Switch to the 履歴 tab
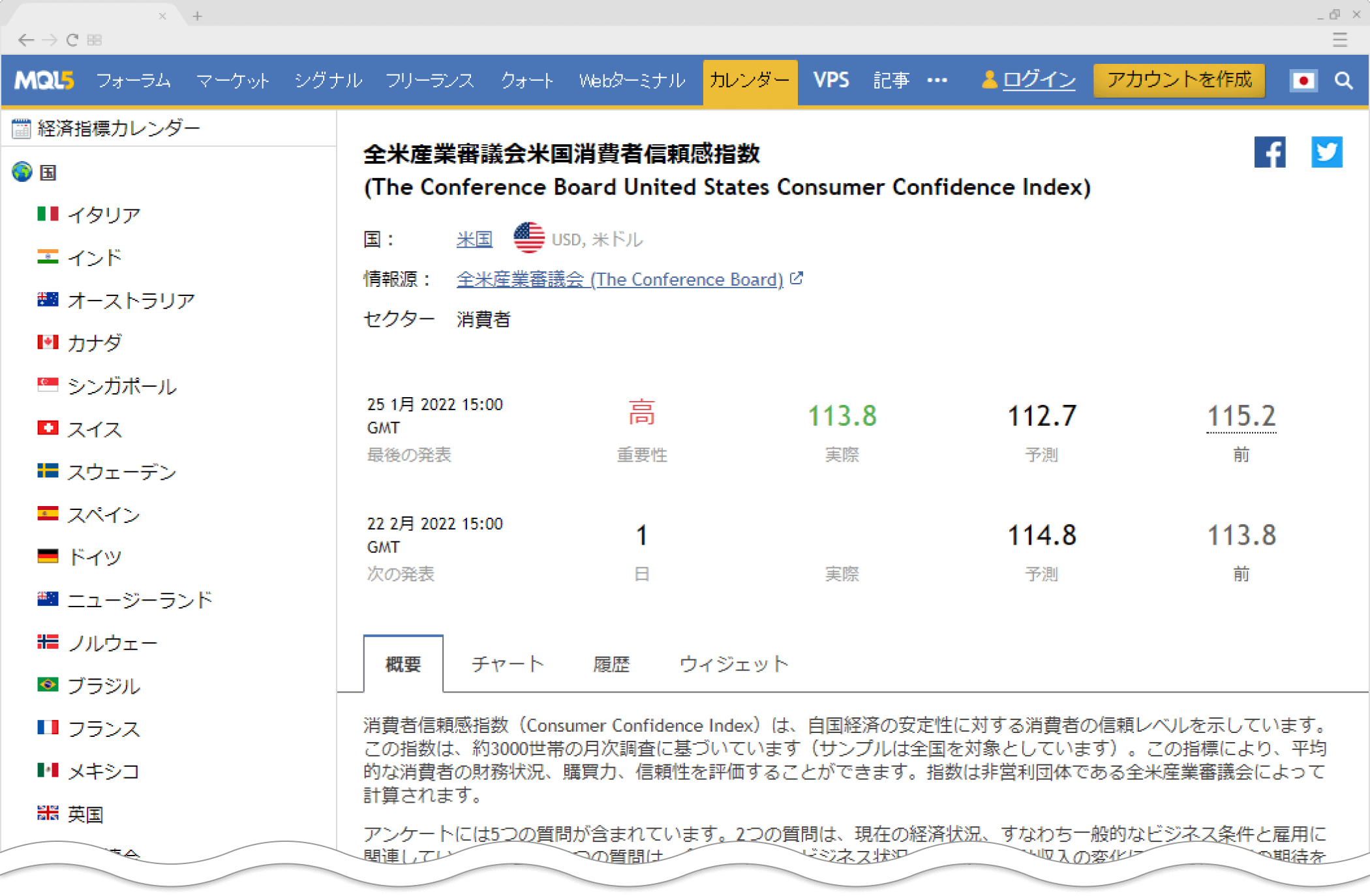 pyautogui.click(x=611, y=664)
